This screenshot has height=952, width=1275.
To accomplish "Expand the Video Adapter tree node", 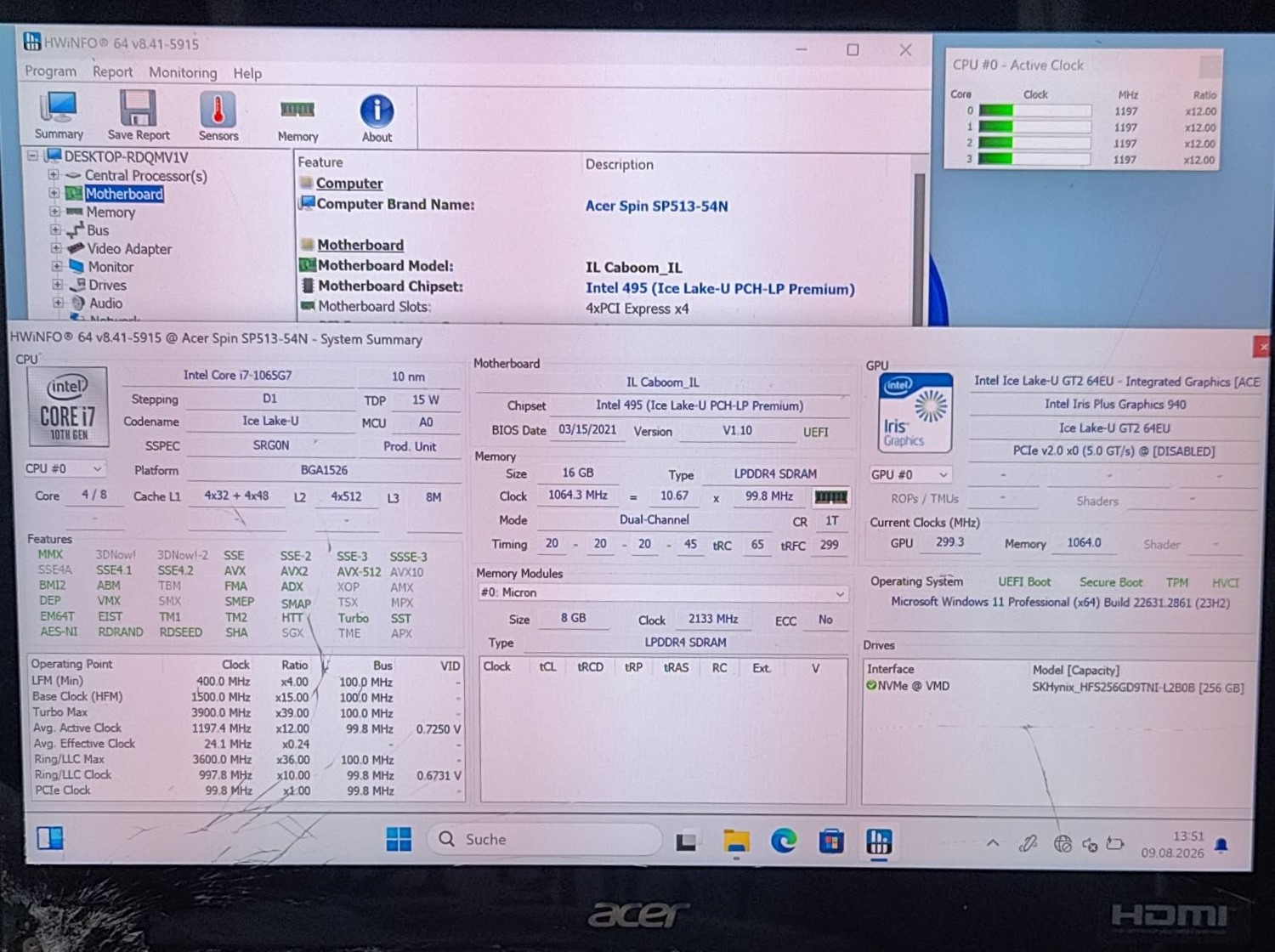I will pyautogui.click(x=56, y=248).
